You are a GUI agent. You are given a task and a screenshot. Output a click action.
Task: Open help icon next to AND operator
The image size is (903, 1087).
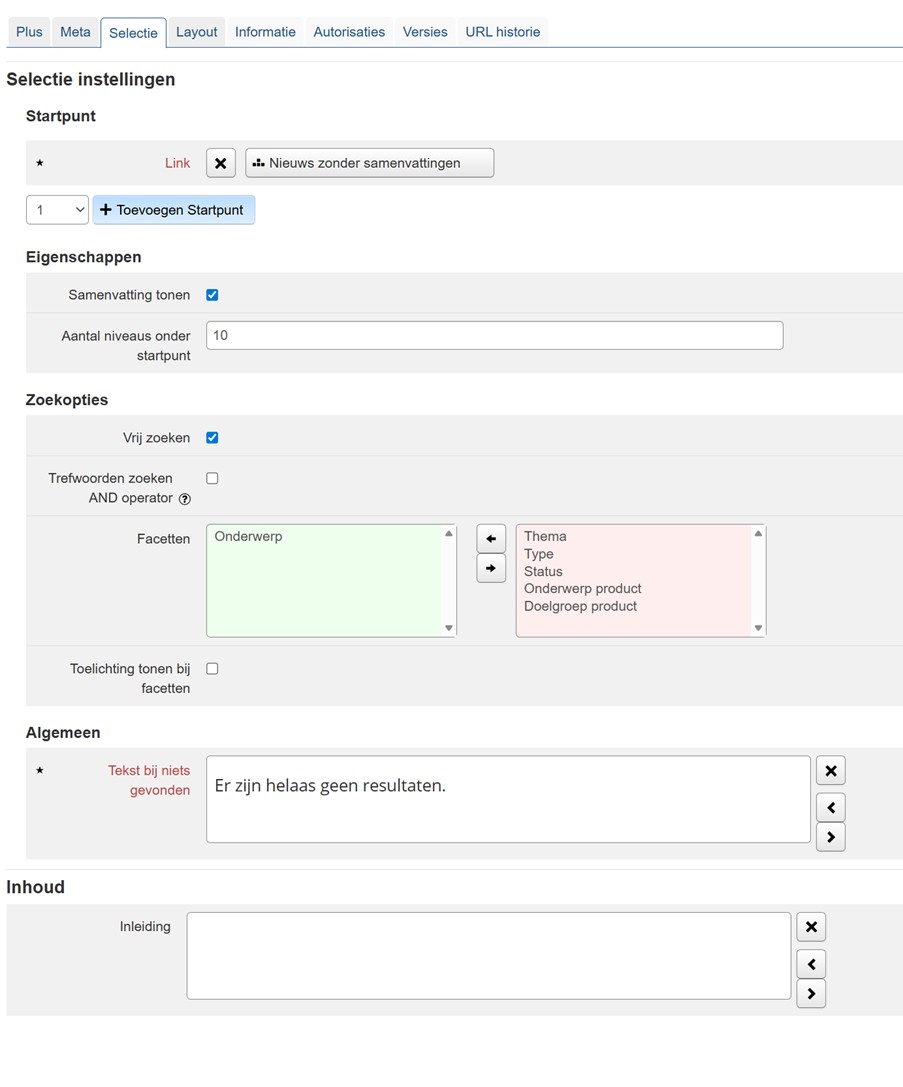tap(184, 499)
